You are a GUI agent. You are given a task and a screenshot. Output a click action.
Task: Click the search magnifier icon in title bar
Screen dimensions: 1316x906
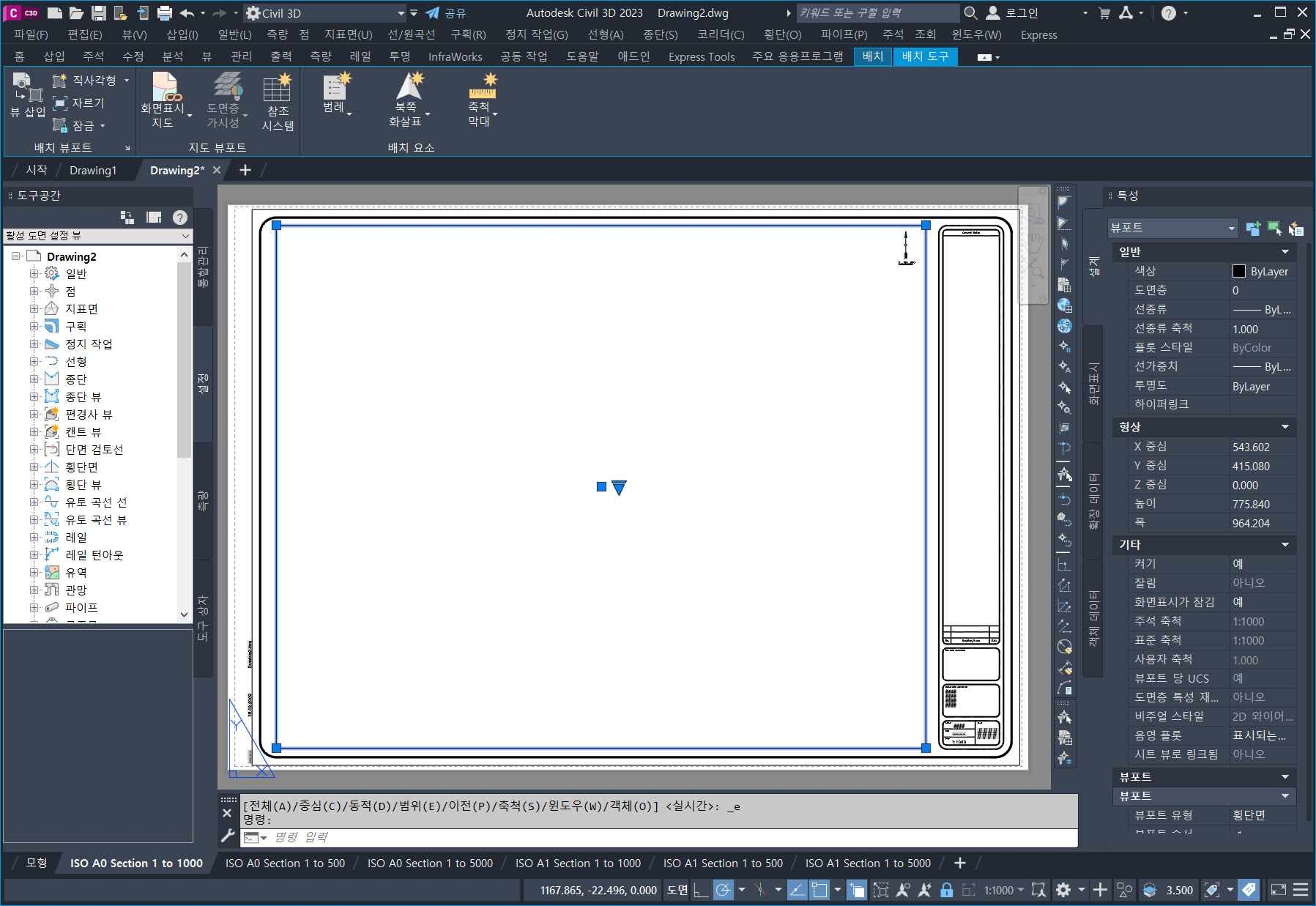[x=970, y=13]
